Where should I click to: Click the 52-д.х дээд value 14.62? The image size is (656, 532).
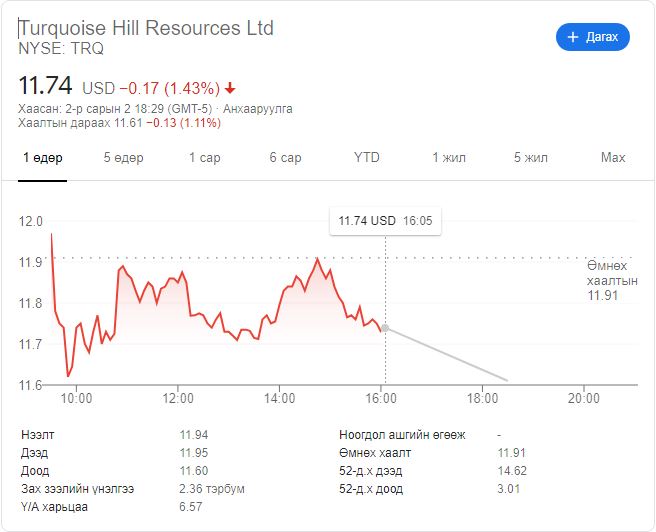(x=512, y=471)
